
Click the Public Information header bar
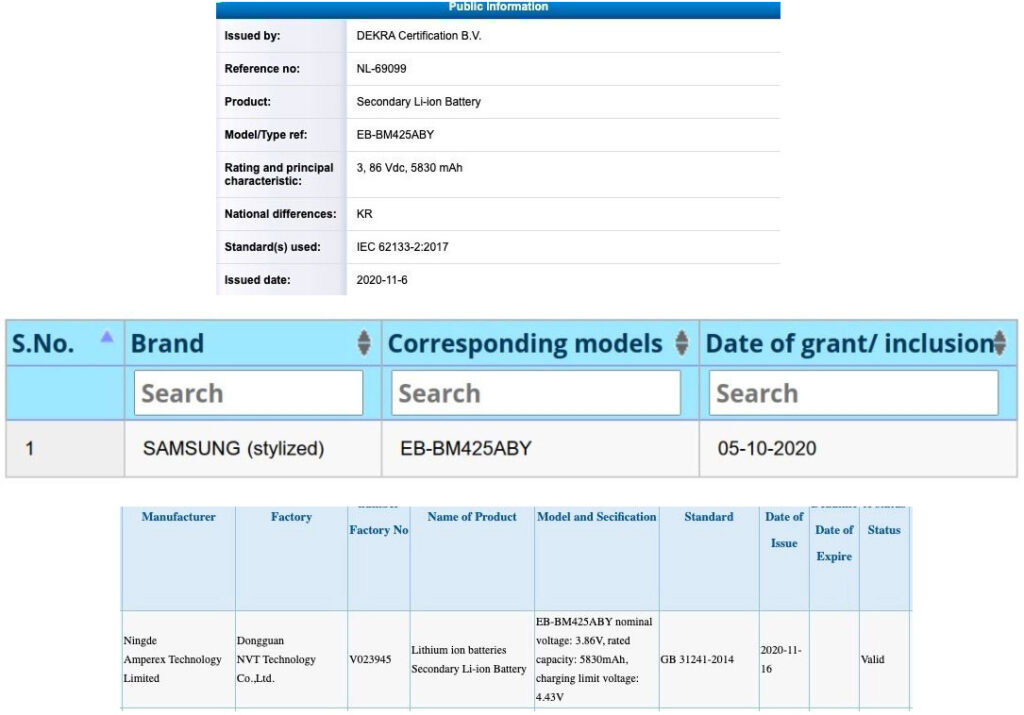point(497,7)
